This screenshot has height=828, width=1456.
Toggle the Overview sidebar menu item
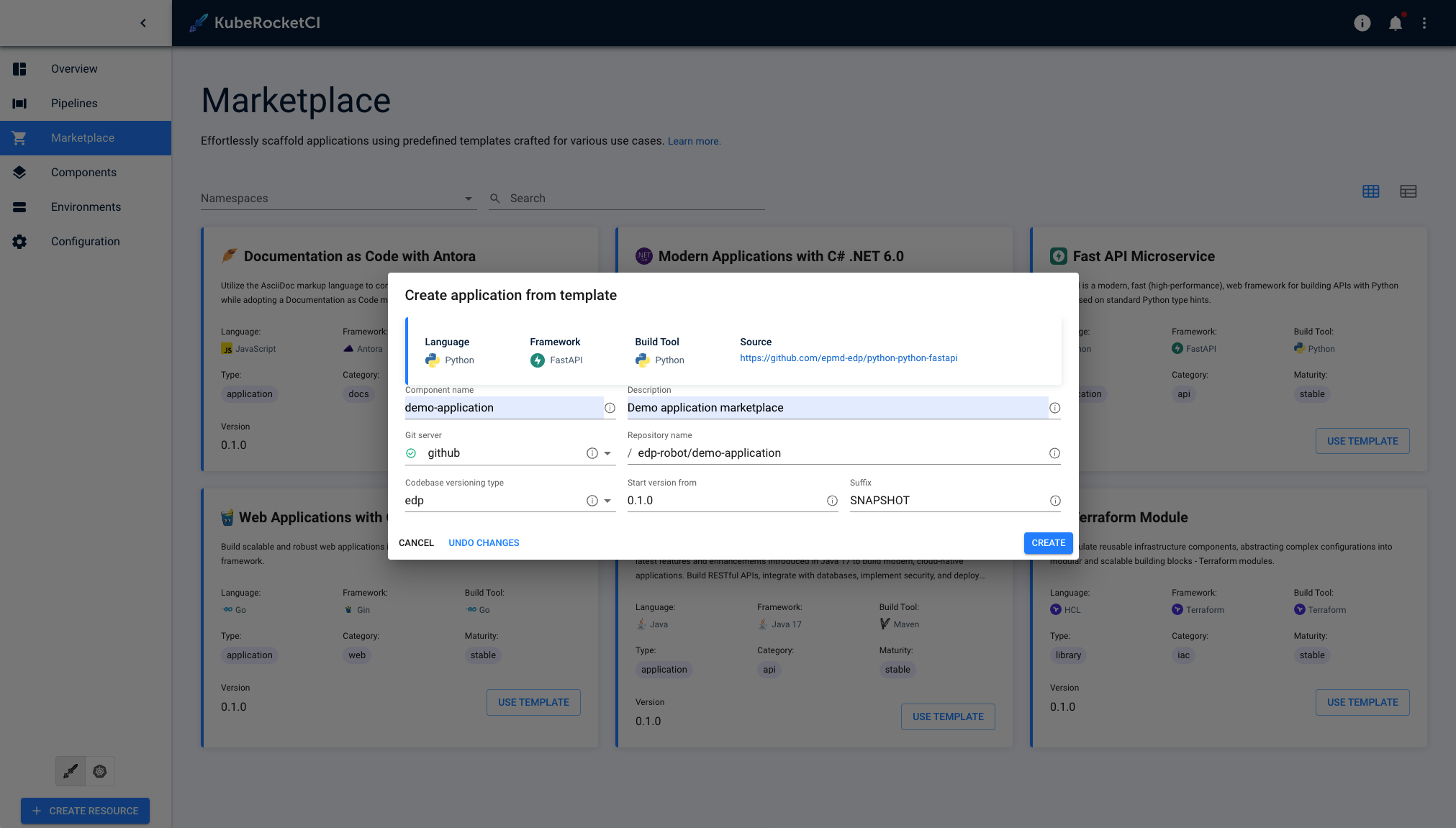click(x=85, y=68)
